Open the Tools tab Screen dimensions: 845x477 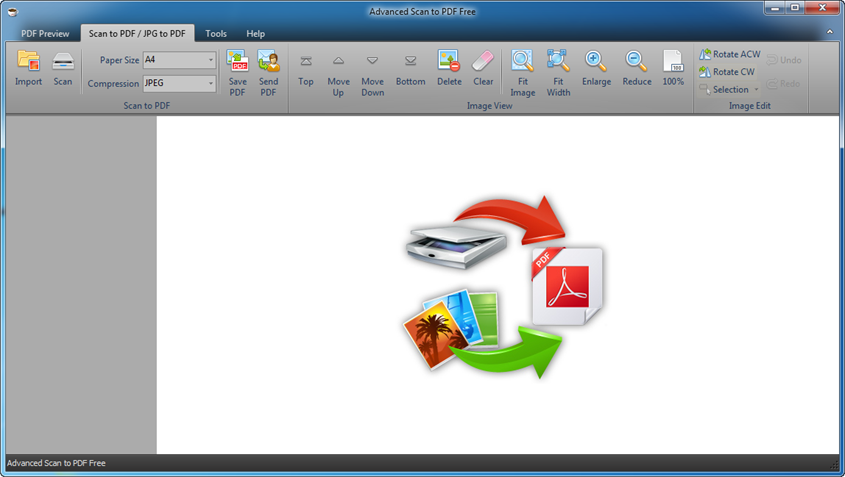(216, 33)
